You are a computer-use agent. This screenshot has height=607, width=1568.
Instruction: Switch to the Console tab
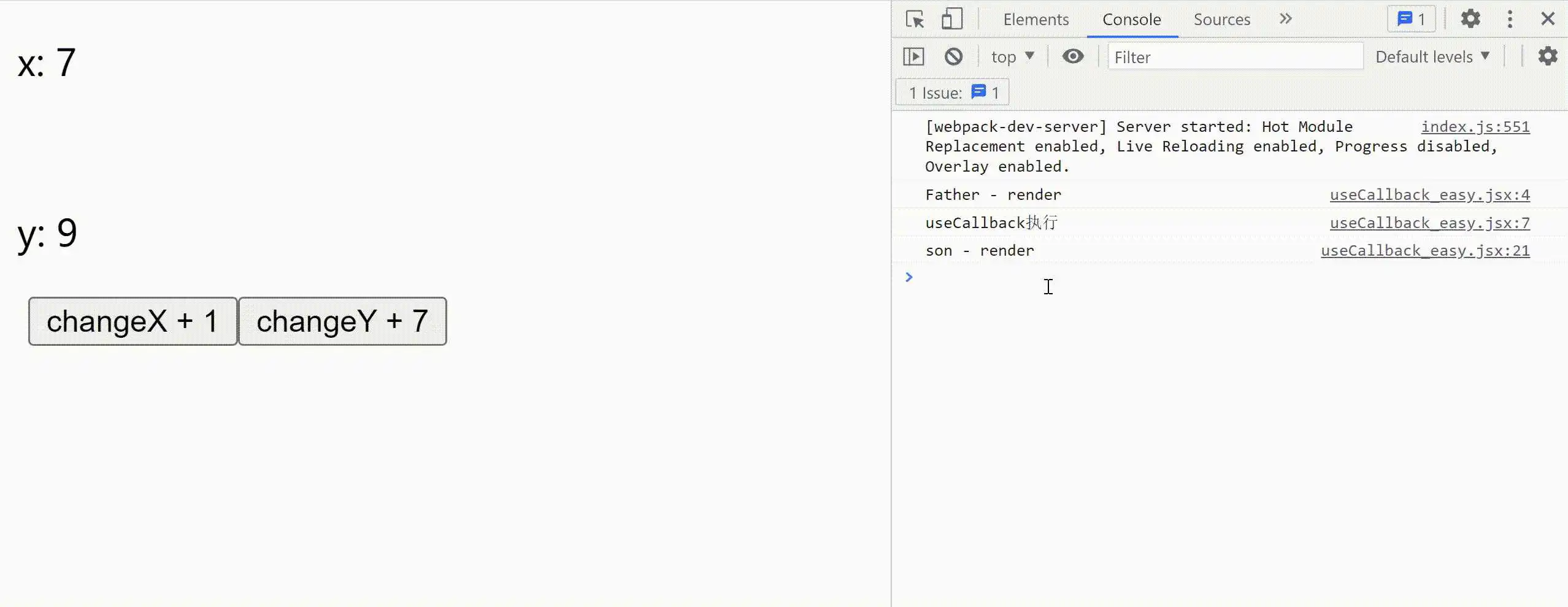[1131, 20]
